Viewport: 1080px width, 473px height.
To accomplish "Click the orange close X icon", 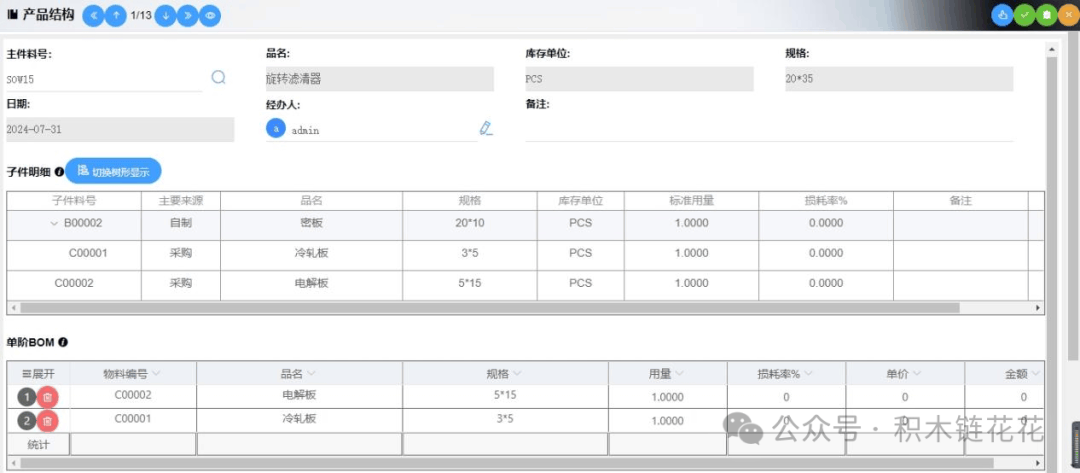I will 1069,15.
